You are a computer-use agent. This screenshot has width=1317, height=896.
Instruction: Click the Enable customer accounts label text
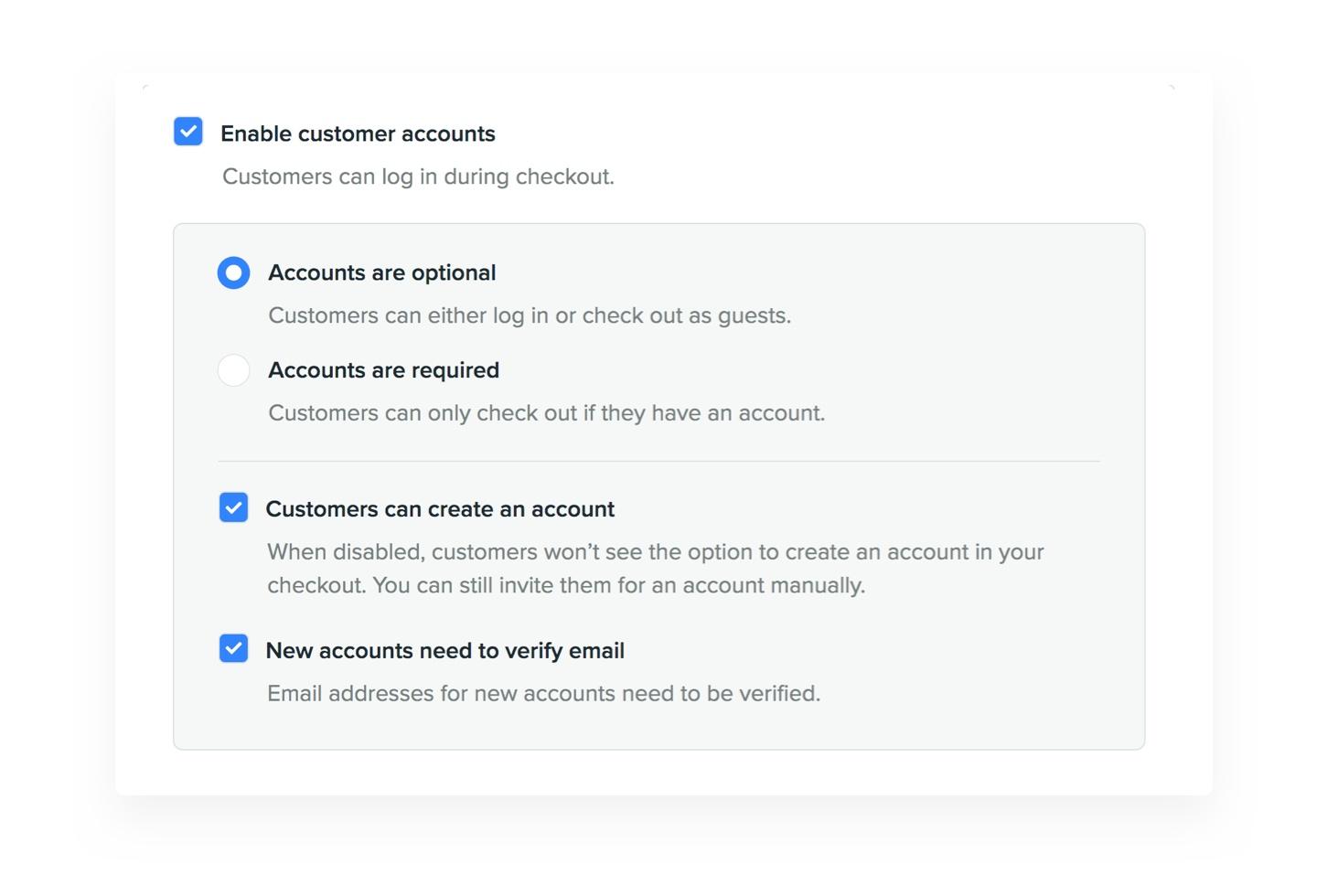tap(357, 133)
